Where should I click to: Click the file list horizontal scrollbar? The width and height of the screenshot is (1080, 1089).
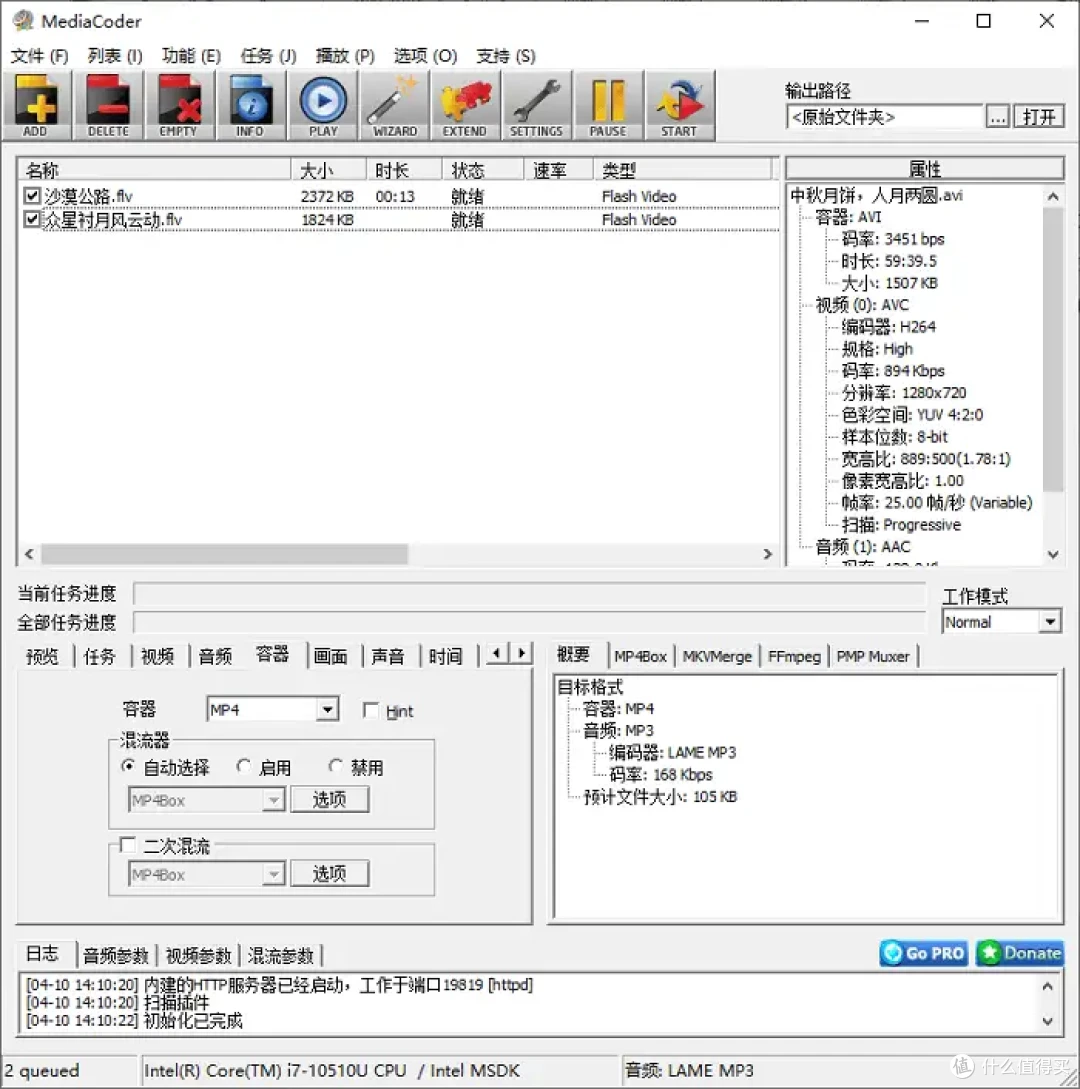pyautogui.click(x=224, y=554)
